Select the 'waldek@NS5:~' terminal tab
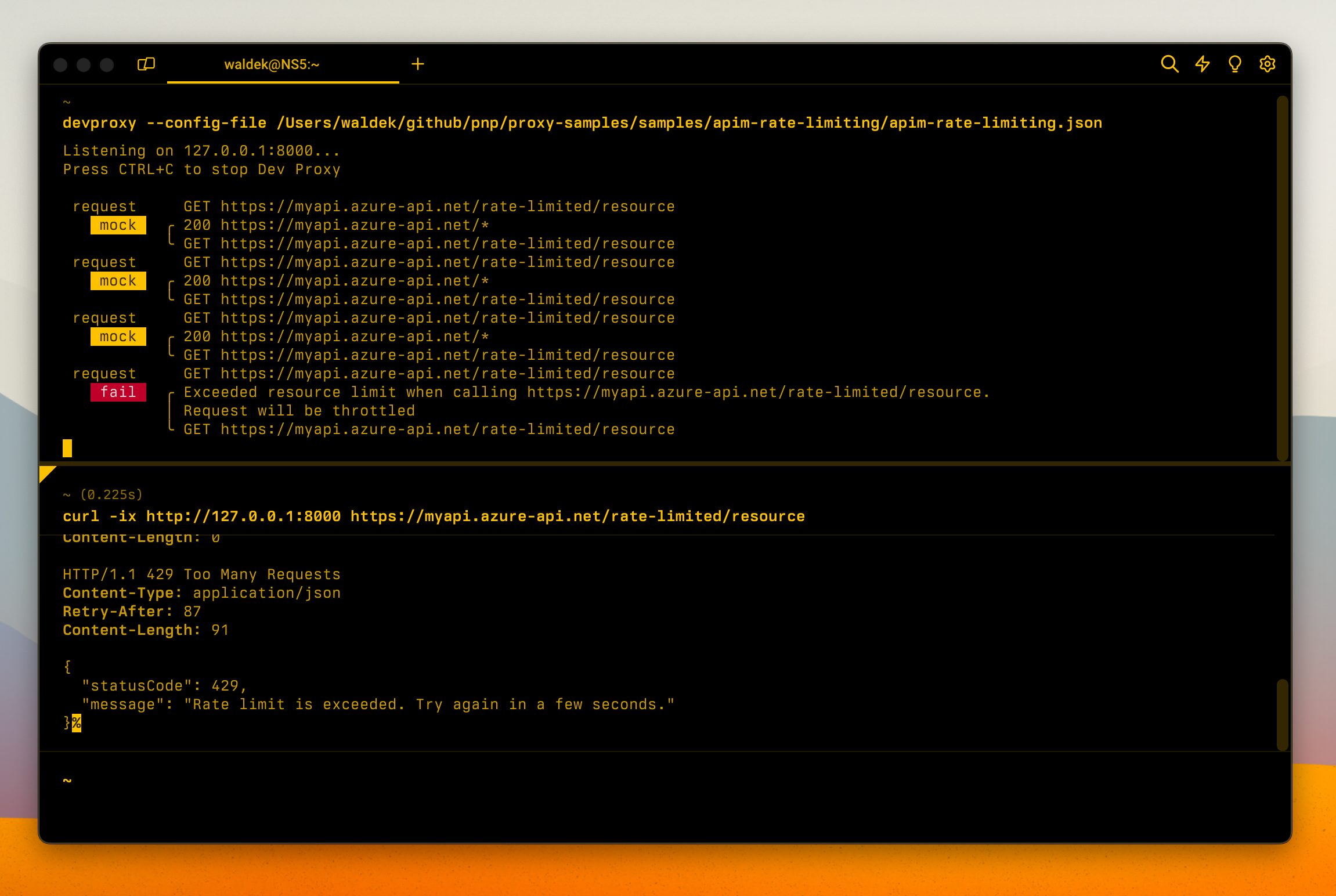Viewport: 1336px width, 896px height. [272, 64]
